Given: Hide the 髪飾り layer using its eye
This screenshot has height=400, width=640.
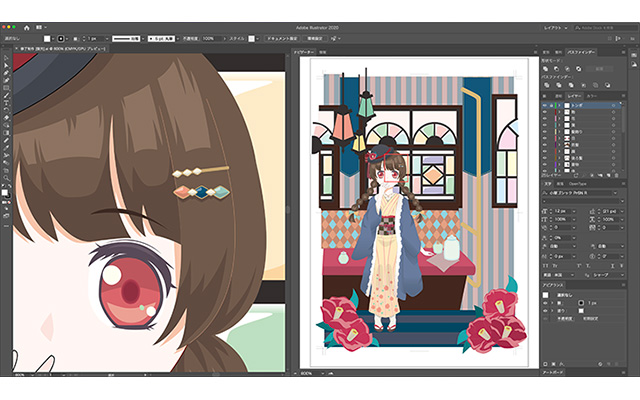Looking at the screenshot, I should click(544, 132).
